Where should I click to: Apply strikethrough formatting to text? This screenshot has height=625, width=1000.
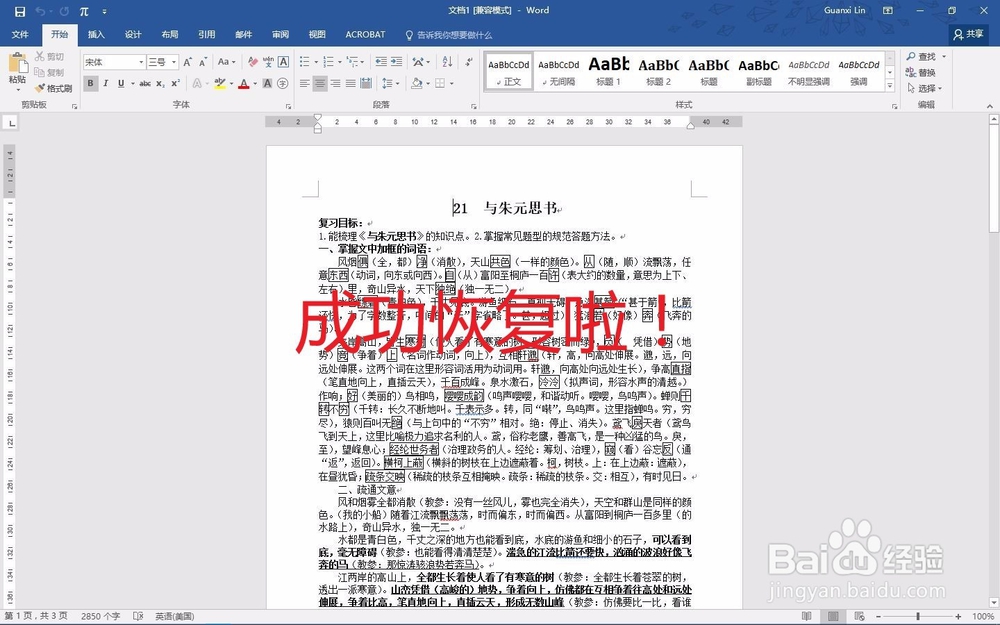click(x=145, y=82)
